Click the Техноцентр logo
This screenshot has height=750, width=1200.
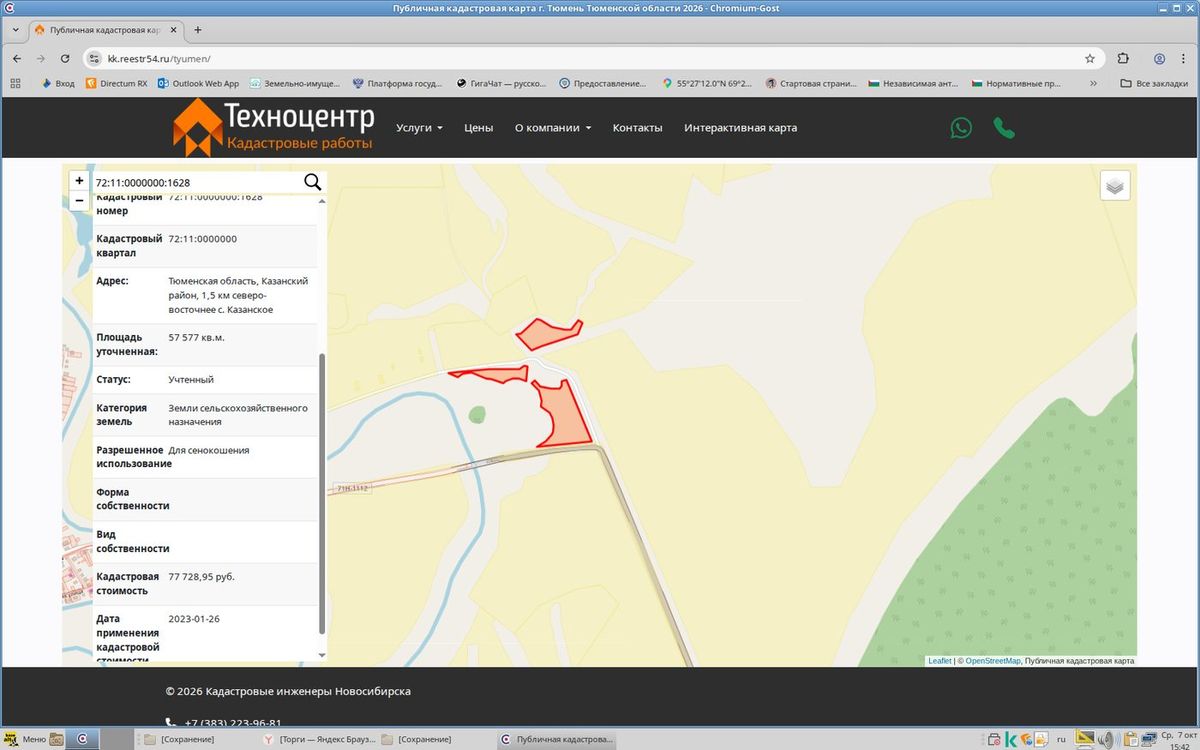[273, 128]
